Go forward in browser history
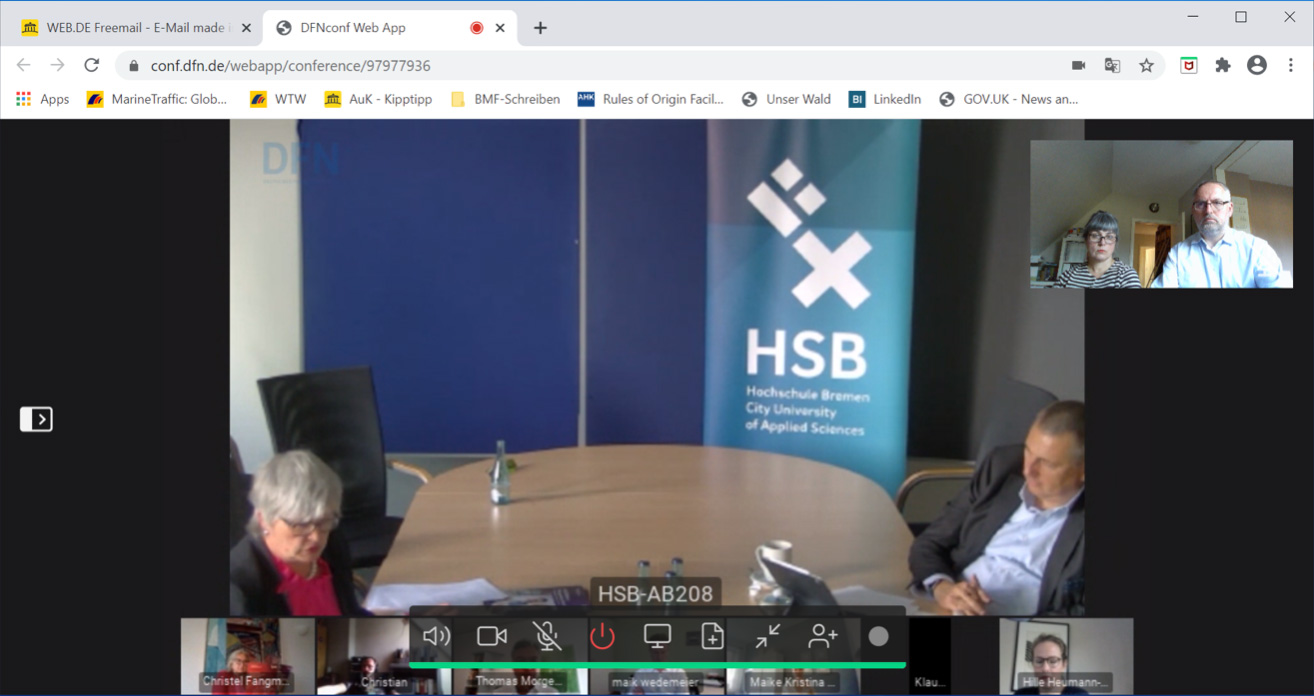 (x=57, y=65)
